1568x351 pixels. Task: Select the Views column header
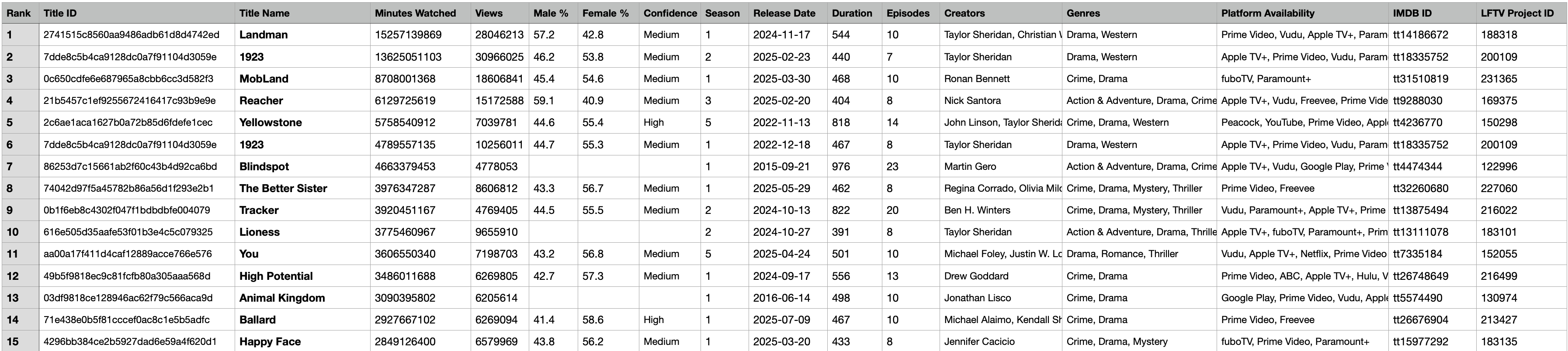[x=489, y=13]
